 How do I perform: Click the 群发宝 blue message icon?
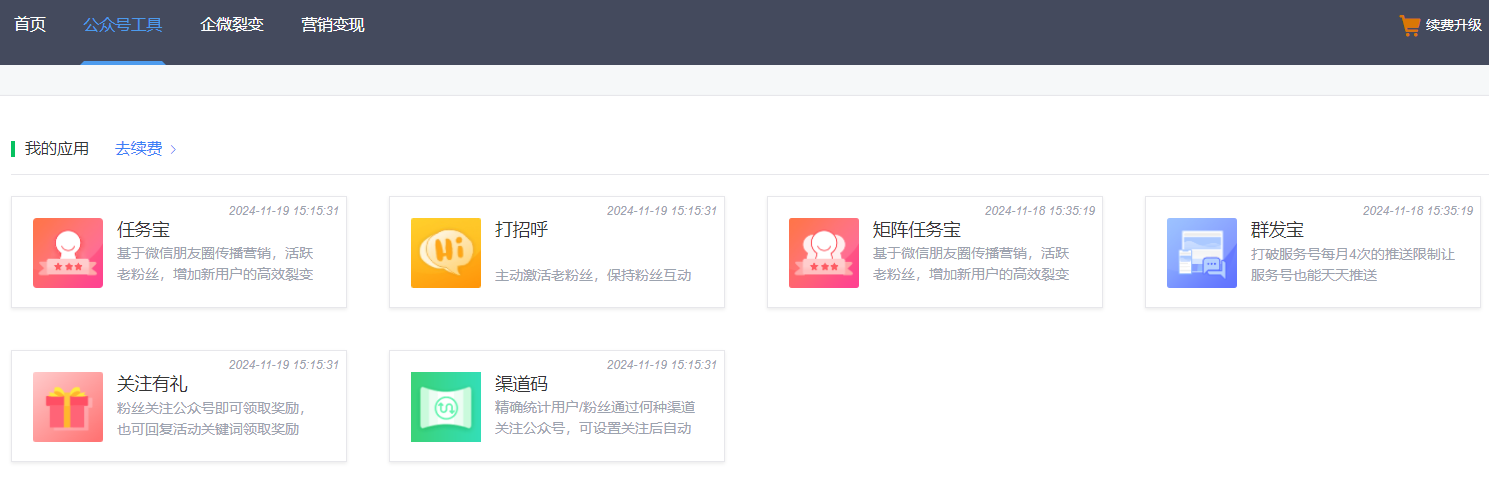pos(1202,253)
